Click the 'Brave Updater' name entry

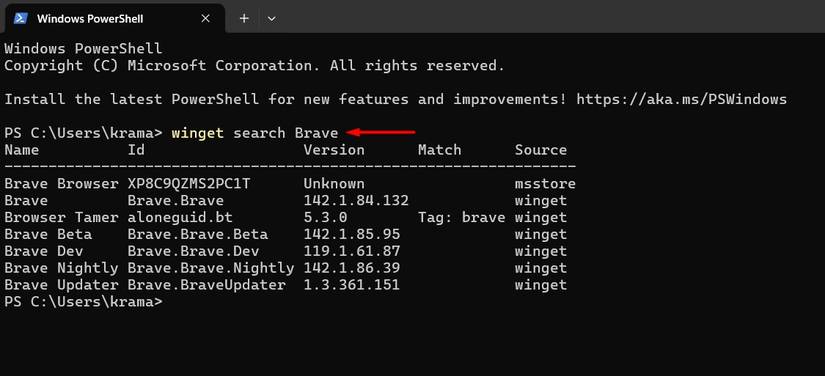click(x=62, y=285)
